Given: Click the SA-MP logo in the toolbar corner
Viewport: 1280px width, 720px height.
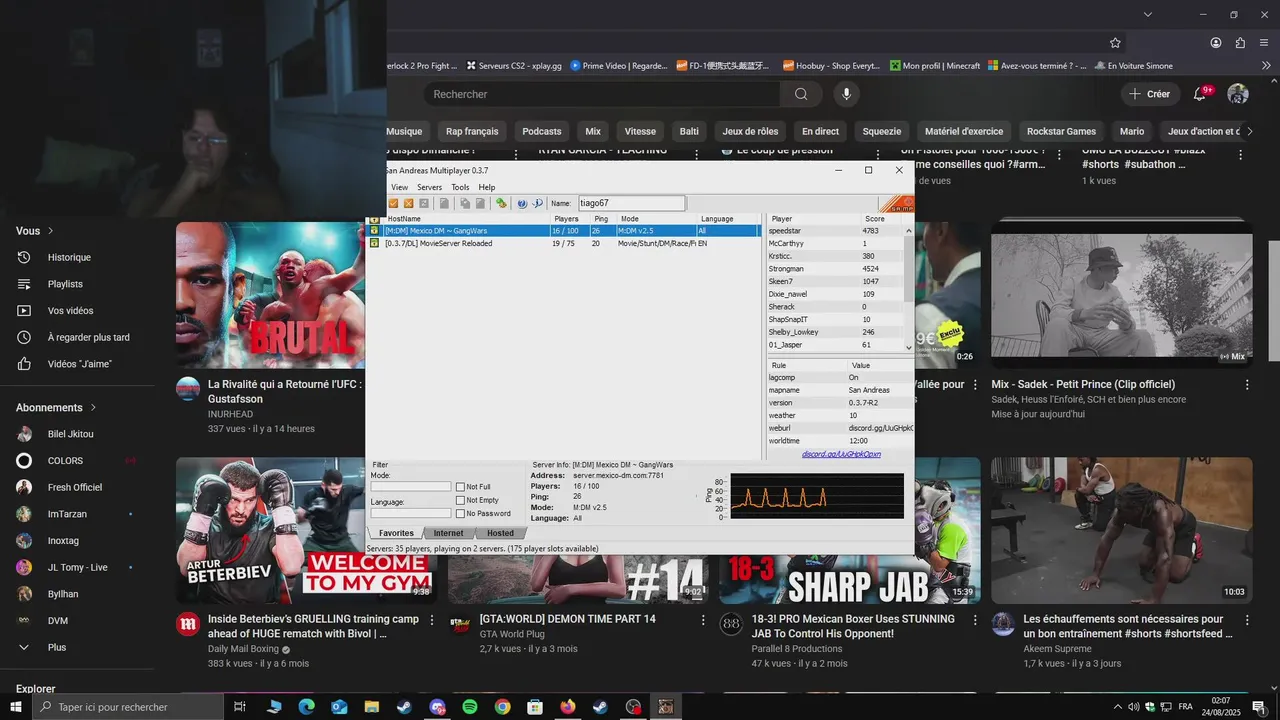Looking at the screenshot, I should pos(897,204).
